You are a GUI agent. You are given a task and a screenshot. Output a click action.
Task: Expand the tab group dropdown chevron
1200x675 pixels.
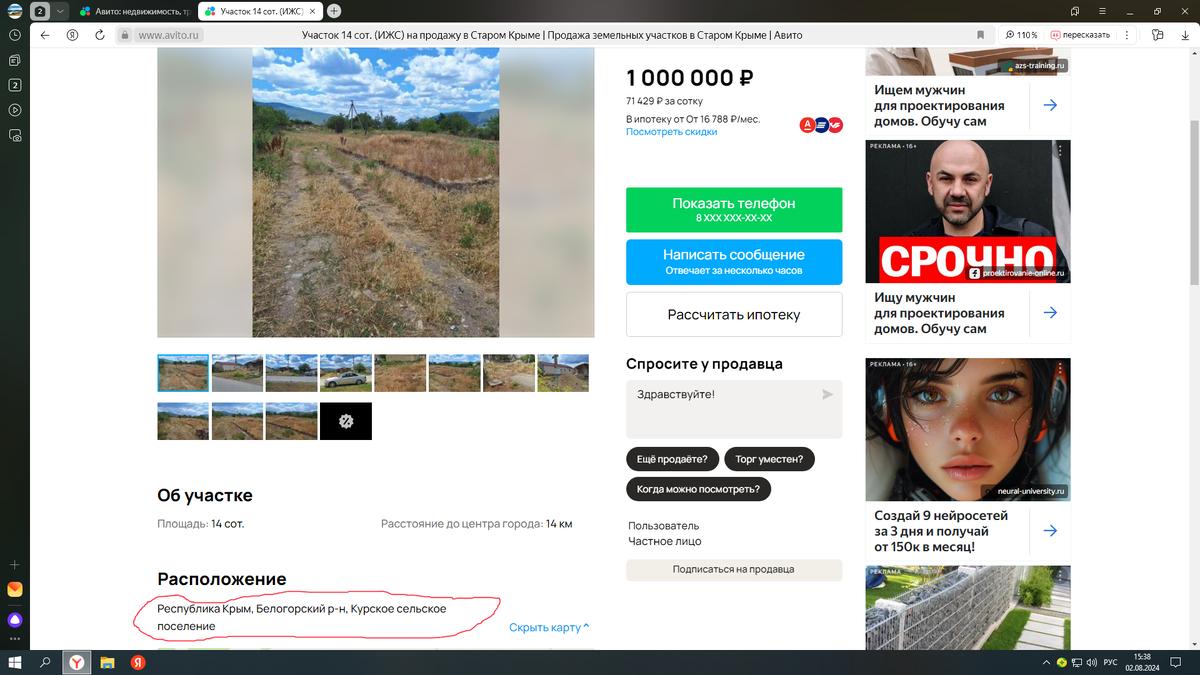61,11
